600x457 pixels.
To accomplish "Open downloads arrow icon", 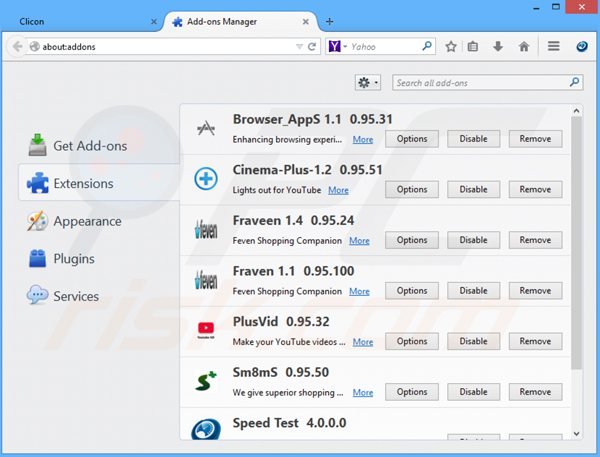I will (x=498, y=47).
